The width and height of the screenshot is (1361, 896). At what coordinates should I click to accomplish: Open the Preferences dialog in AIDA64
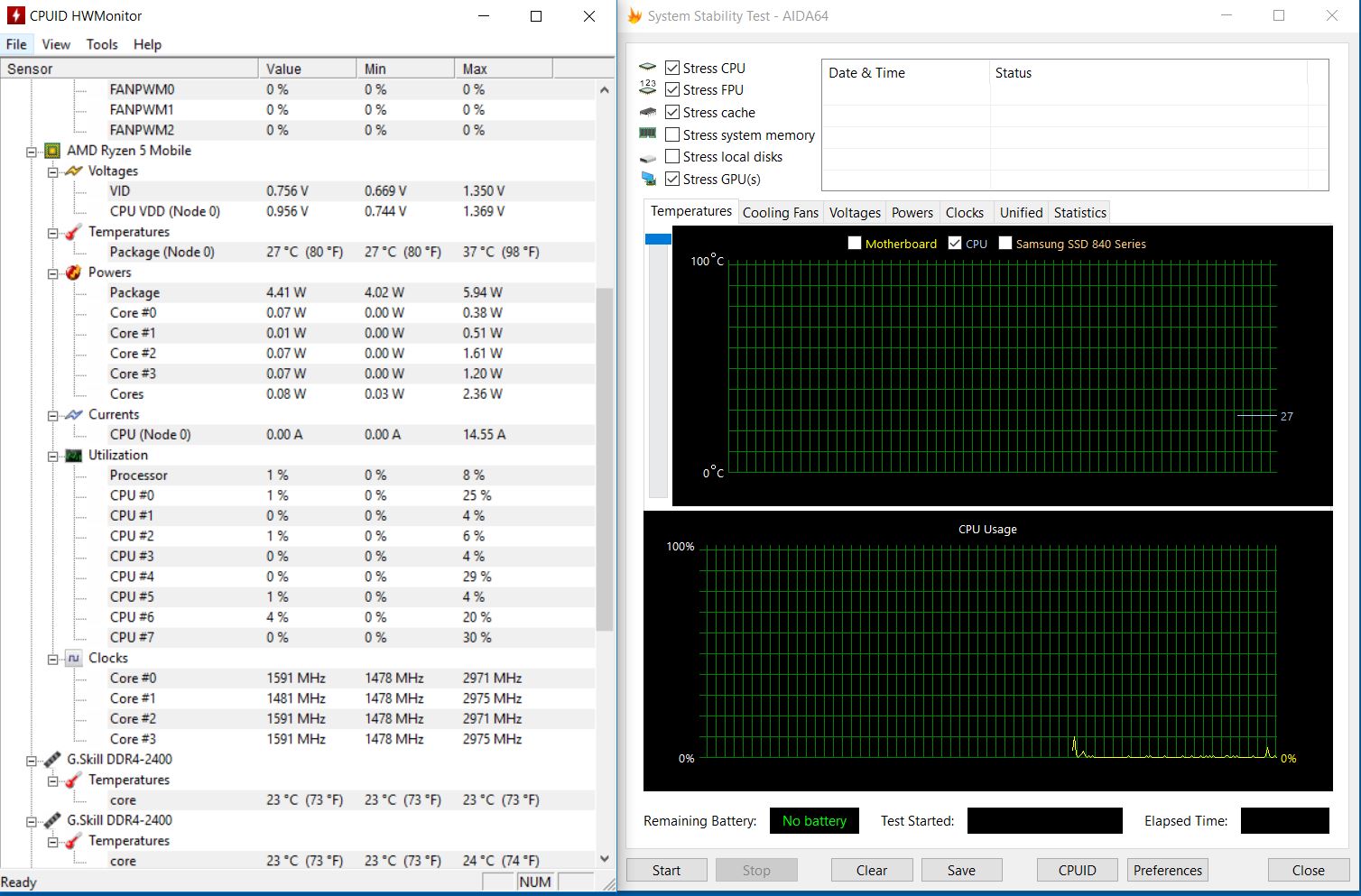pyautogui.click(x=1167, y=870)
